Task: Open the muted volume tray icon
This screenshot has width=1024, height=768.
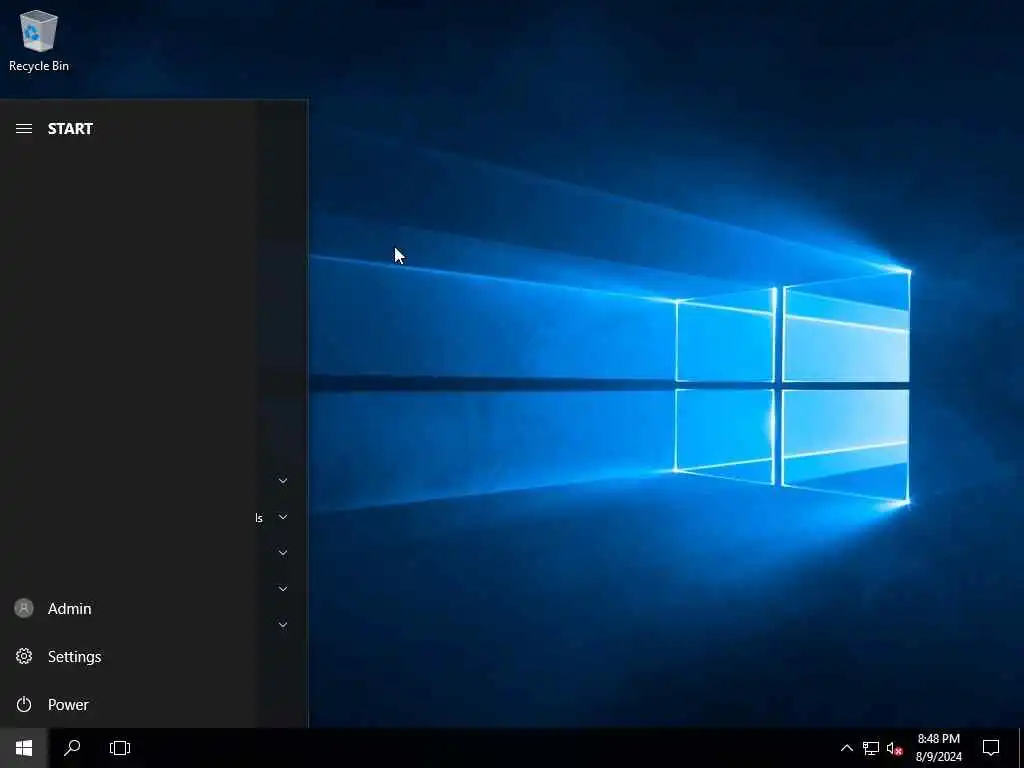Action: (x=894, y=748)
